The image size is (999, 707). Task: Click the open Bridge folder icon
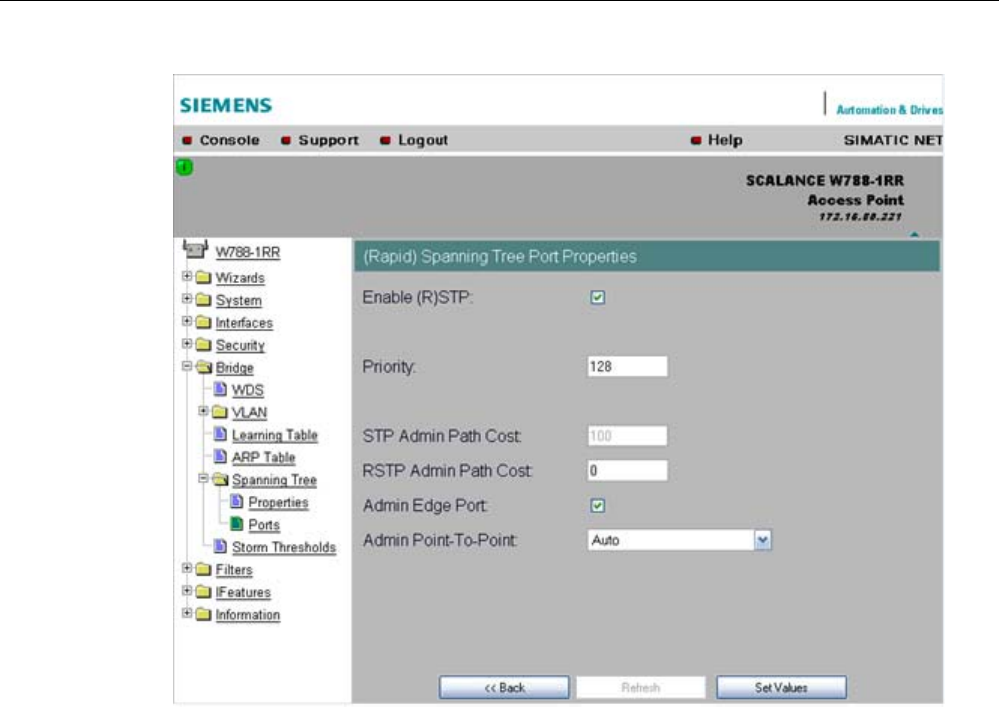click(x=204, y=367)
